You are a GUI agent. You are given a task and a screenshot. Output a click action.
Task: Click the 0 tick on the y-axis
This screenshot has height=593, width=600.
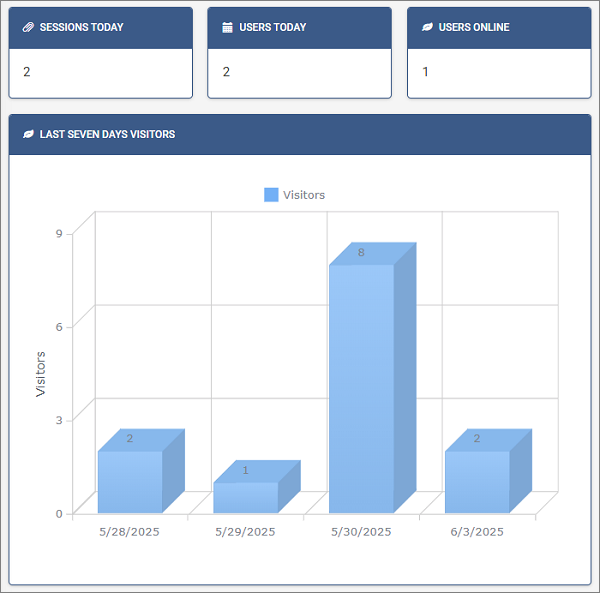coord(59,514)
